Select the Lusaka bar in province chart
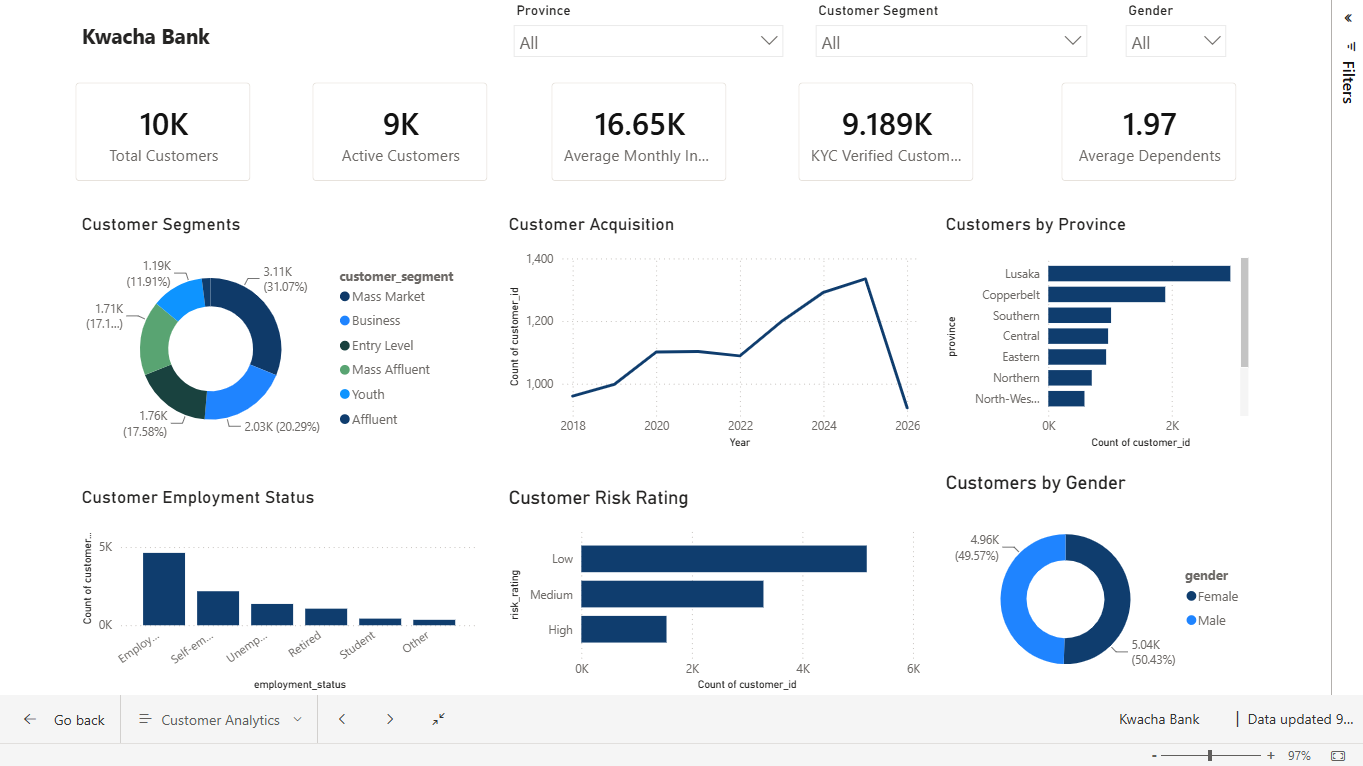This screenshot has width=1363, height=766. [x=1139, y=274]
